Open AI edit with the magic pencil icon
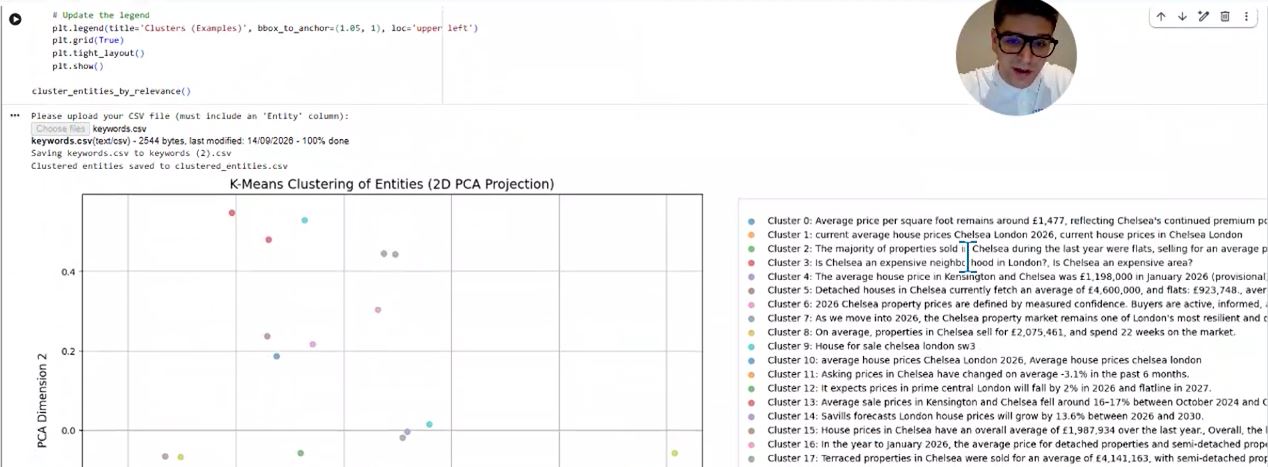 (1204, 17)
